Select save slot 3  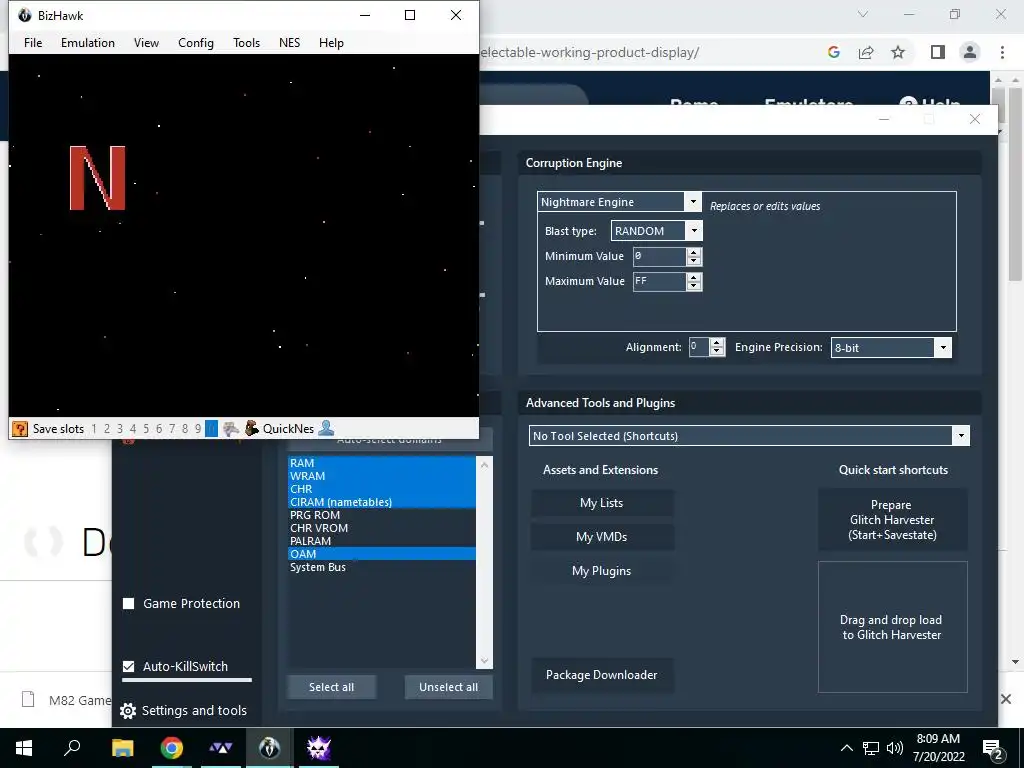click(x=120, y=429)
